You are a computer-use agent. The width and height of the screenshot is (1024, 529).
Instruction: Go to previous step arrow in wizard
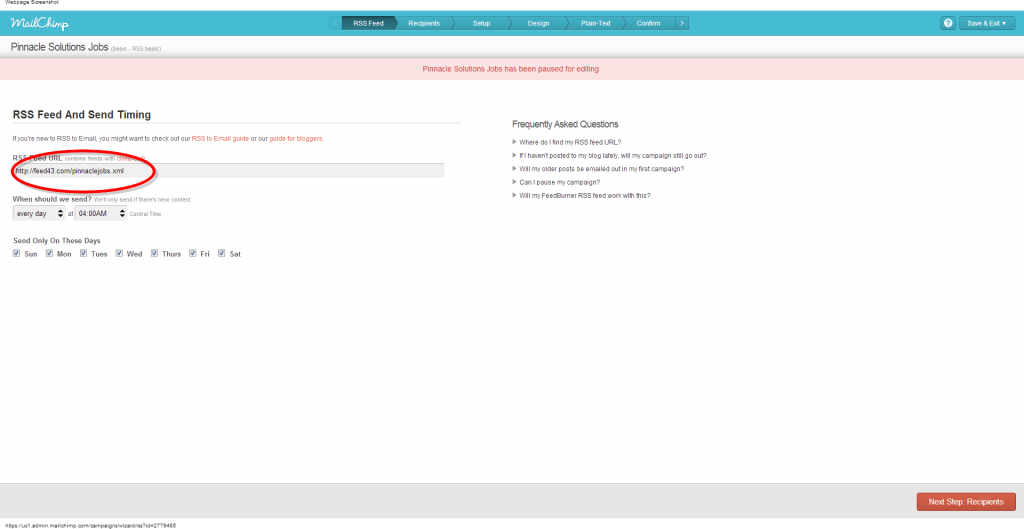(x=334, y=24)
